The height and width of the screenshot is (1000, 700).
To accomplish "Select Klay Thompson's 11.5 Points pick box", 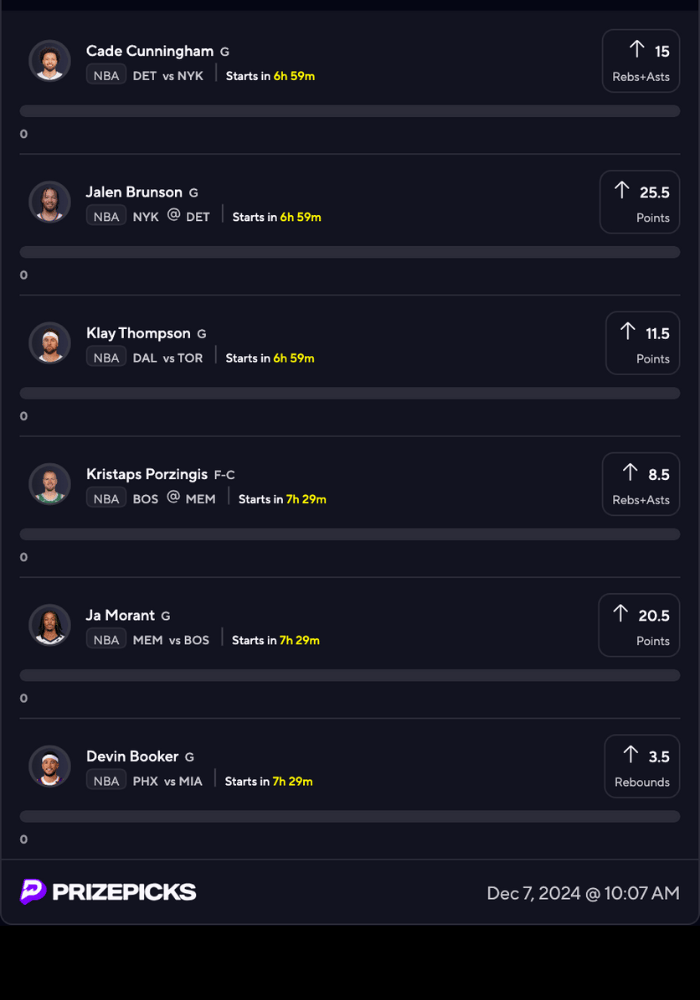I will point(642,343).
